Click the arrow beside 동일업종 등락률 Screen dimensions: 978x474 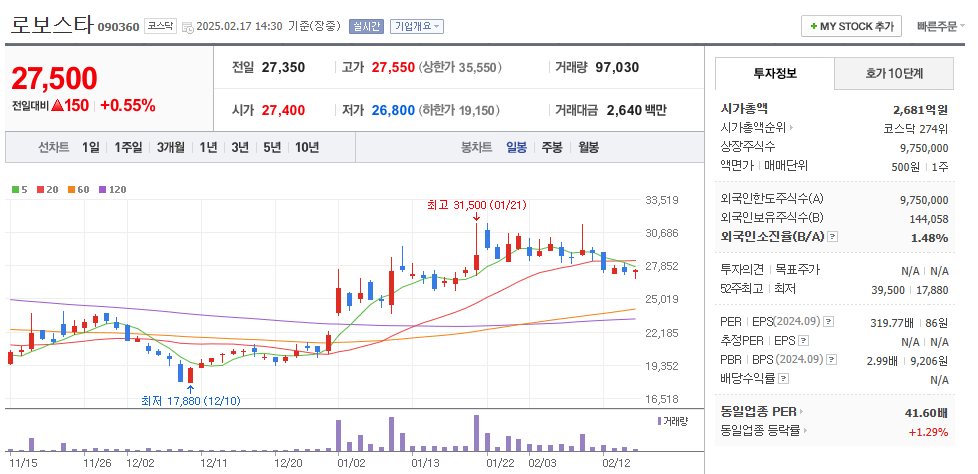(805, 430)
